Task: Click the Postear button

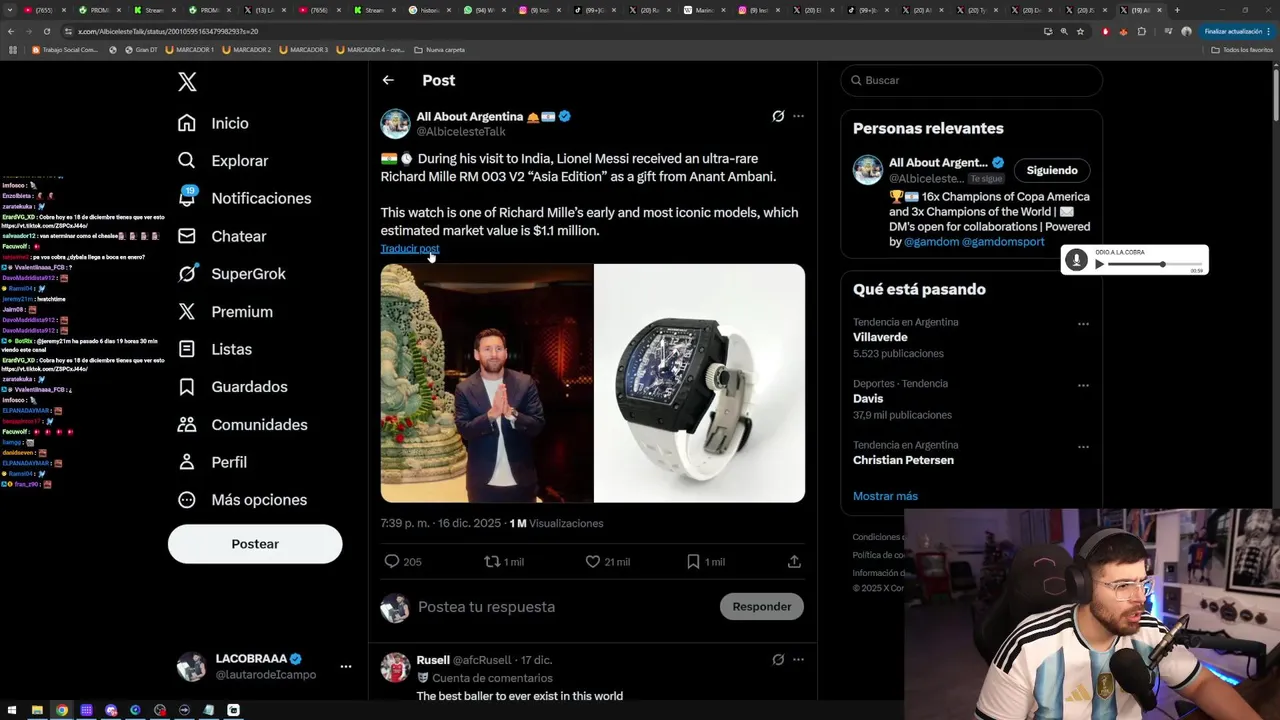Action: click(255, 544)
